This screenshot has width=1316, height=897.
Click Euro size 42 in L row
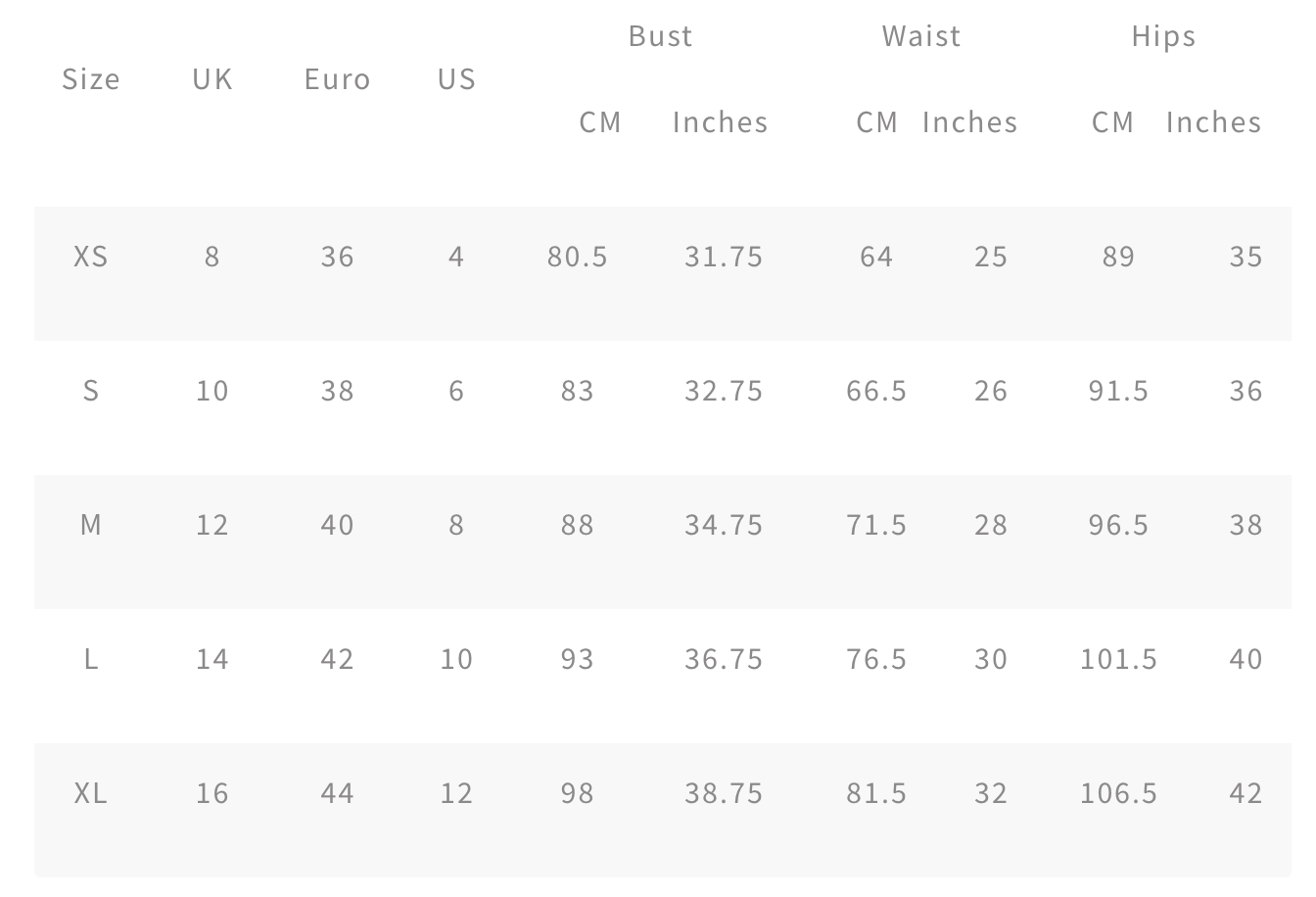coord(338,659)
